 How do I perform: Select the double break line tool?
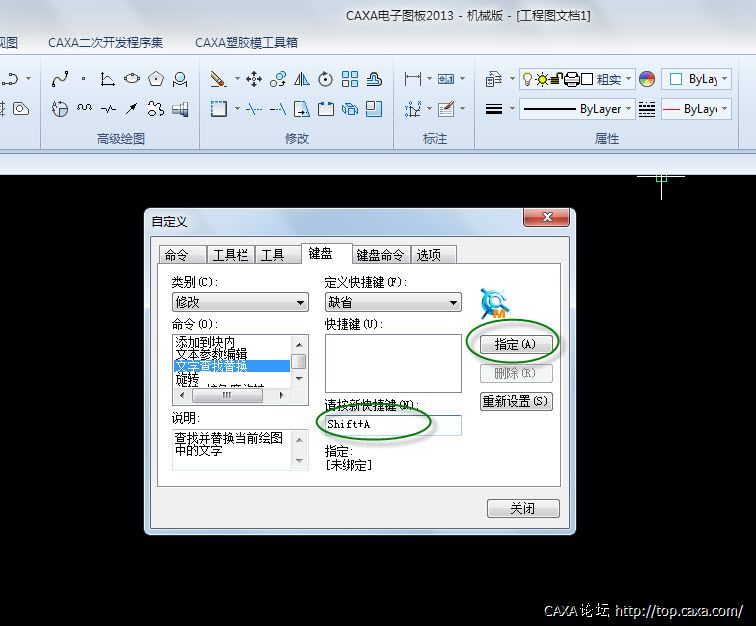[x=108, y=109]
